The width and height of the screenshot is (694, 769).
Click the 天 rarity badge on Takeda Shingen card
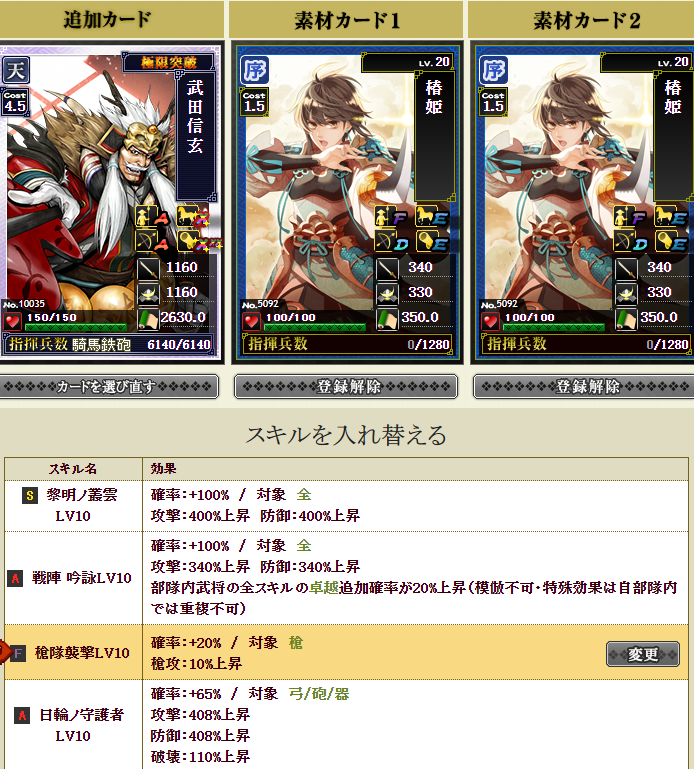pyautogui.click(x=15, y=70)
